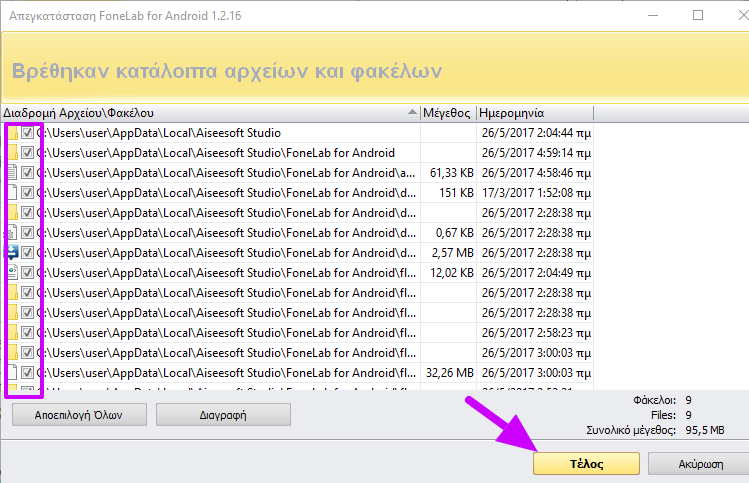Click date 17/3/2017 1:52:08 πμ
This screenshot has height=483, width=749.
coord(536,193)
